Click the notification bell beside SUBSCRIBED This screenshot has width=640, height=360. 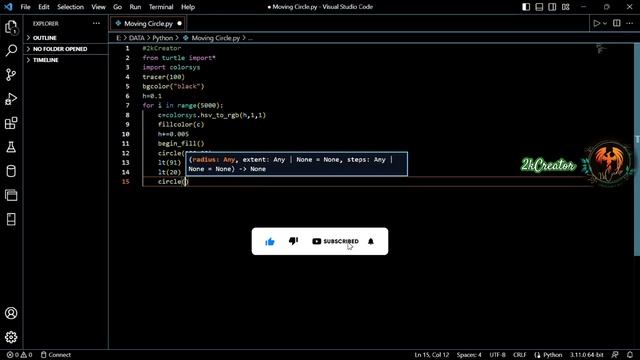371,241
